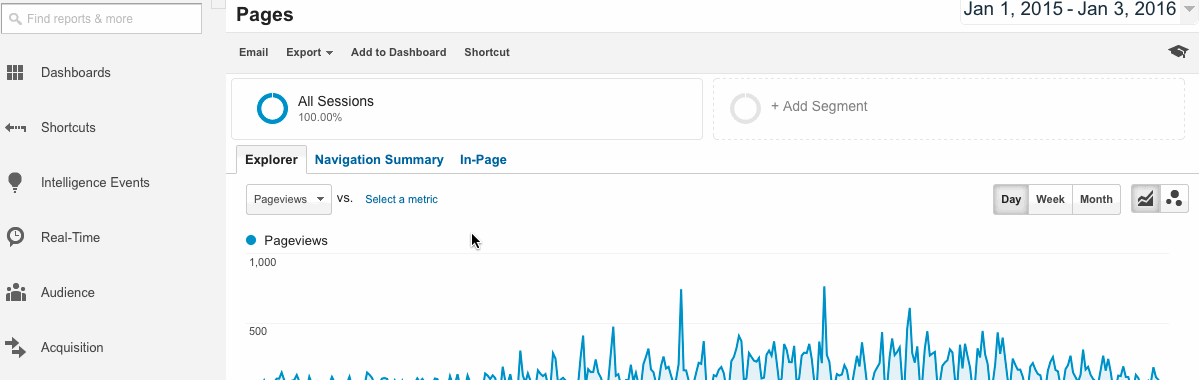The image size is (1199, 380).
Task: Click the 100.00% text
Action: coord(320,118)
